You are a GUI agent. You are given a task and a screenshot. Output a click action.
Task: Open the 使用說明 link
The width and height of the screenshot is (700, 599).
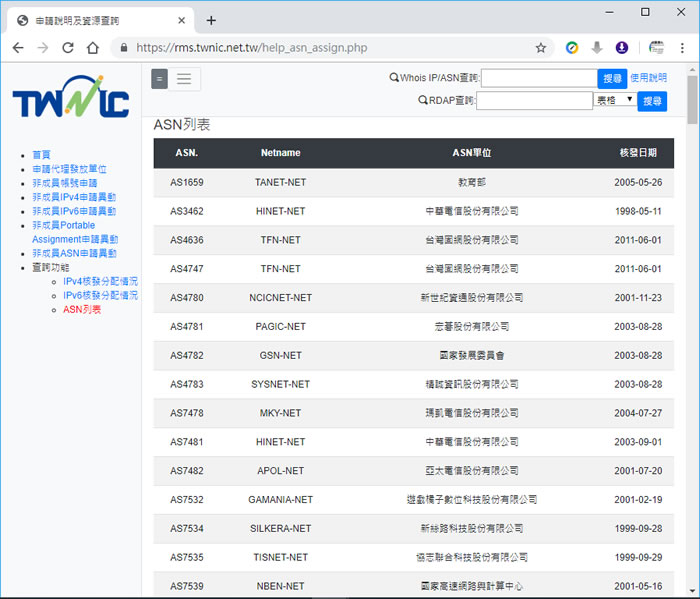click(x=648, y=78)
